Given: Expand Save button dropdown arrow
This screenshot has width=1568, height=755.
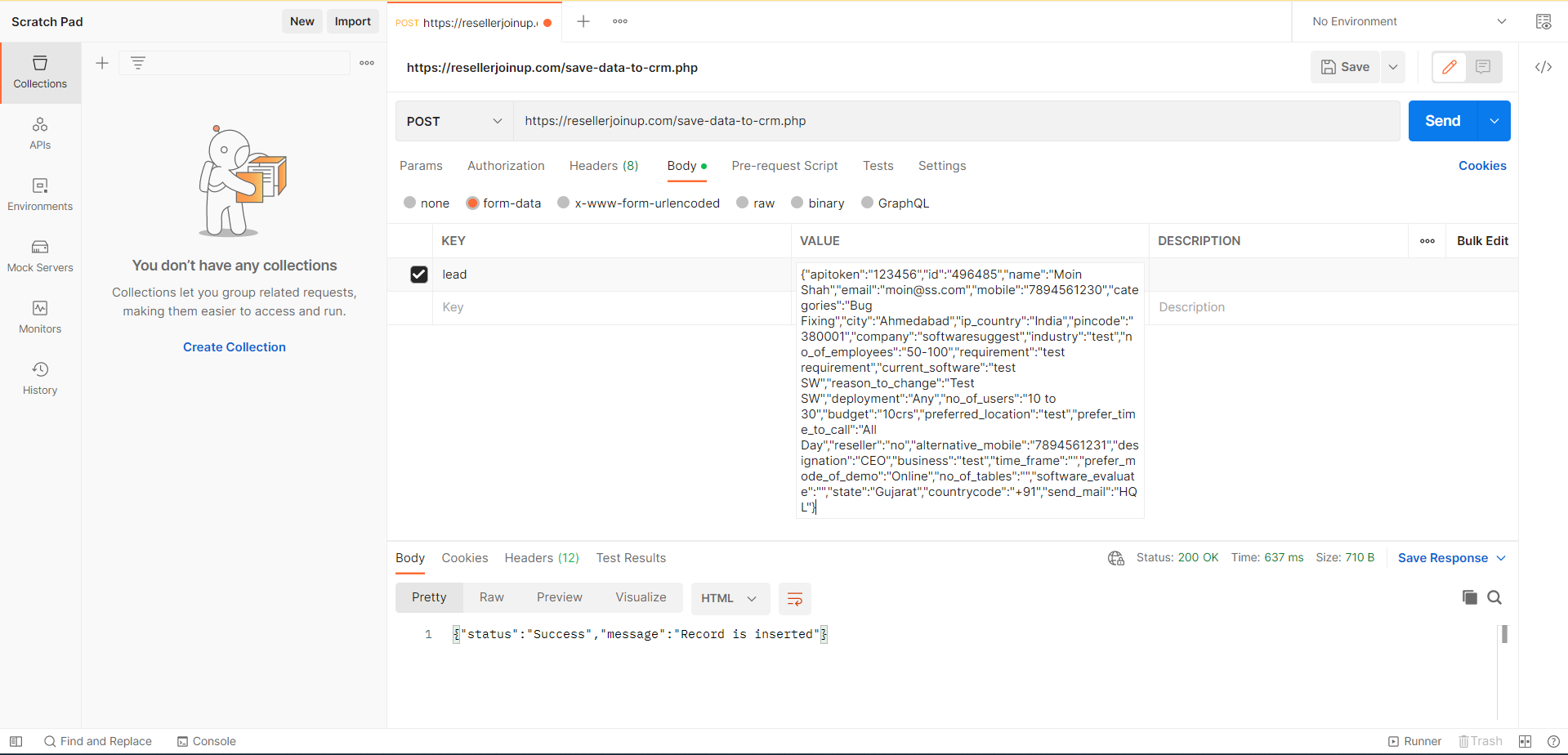Looking at the screenshot, I should click(1393, 67).
